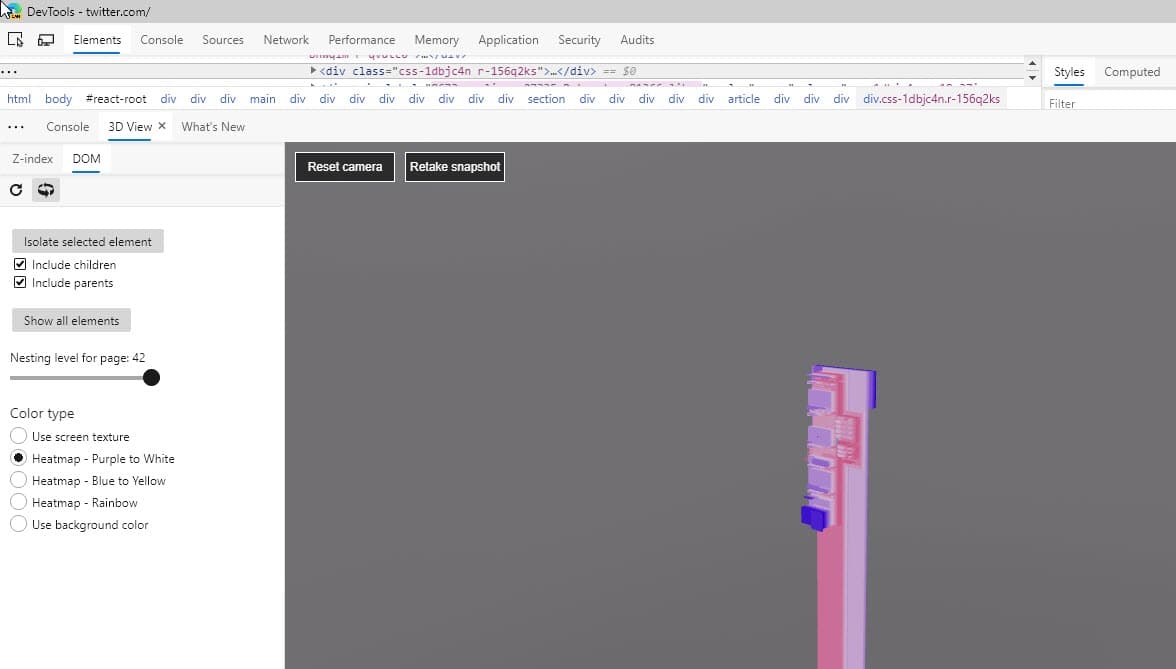Viewport: 1176px width, 669px height.
Task: Open the Memory panel
Action: [436, 40]
